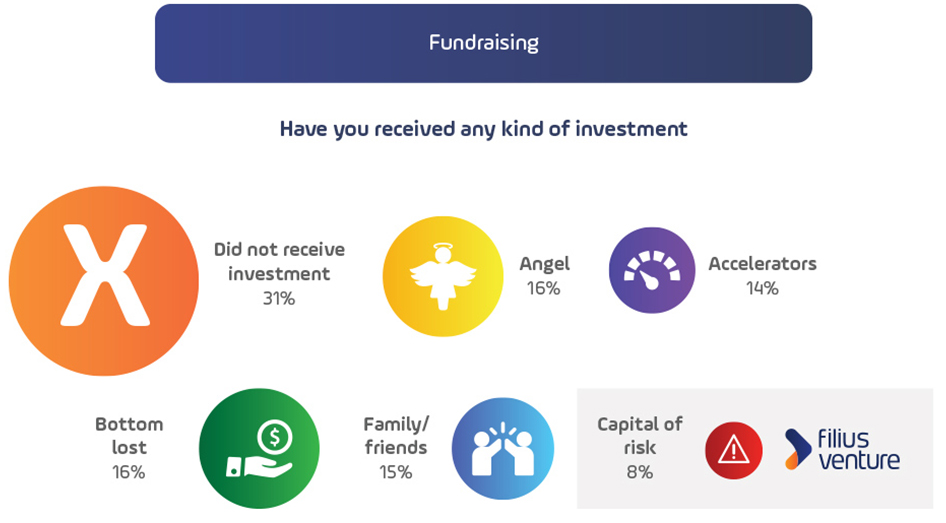
Task: Click the purple accelerator gauge icon
Action: click(652, 270)
